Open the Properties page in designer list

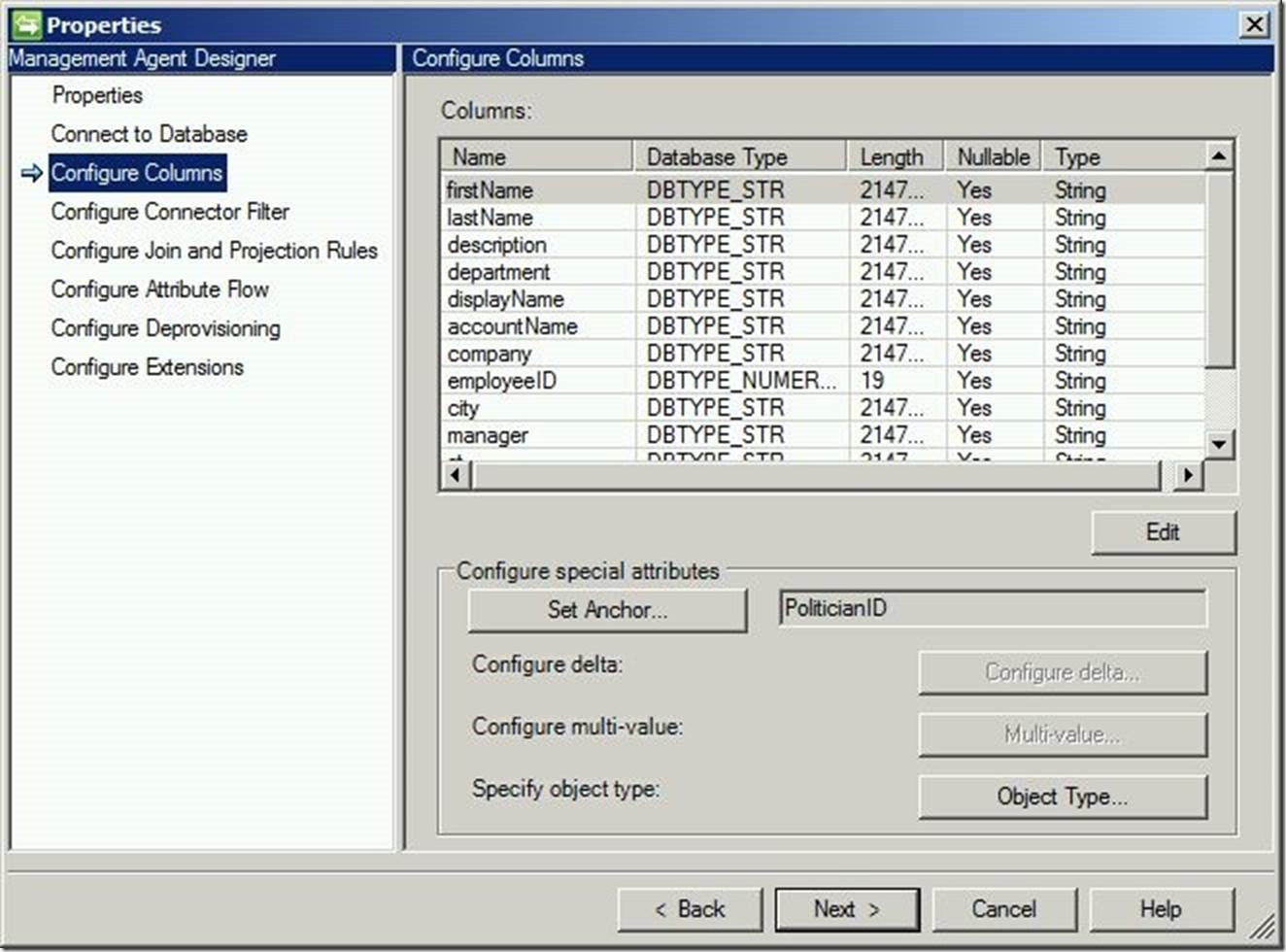pos(97,95)
